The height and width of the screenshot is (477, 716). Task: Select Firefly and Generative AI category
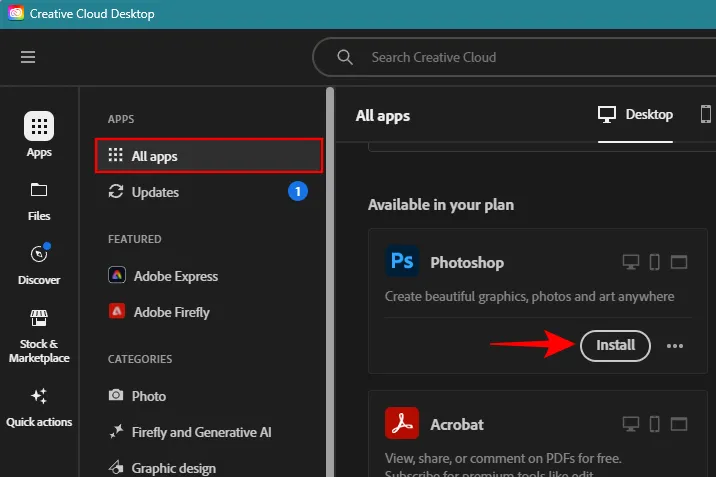pos(190,432)
